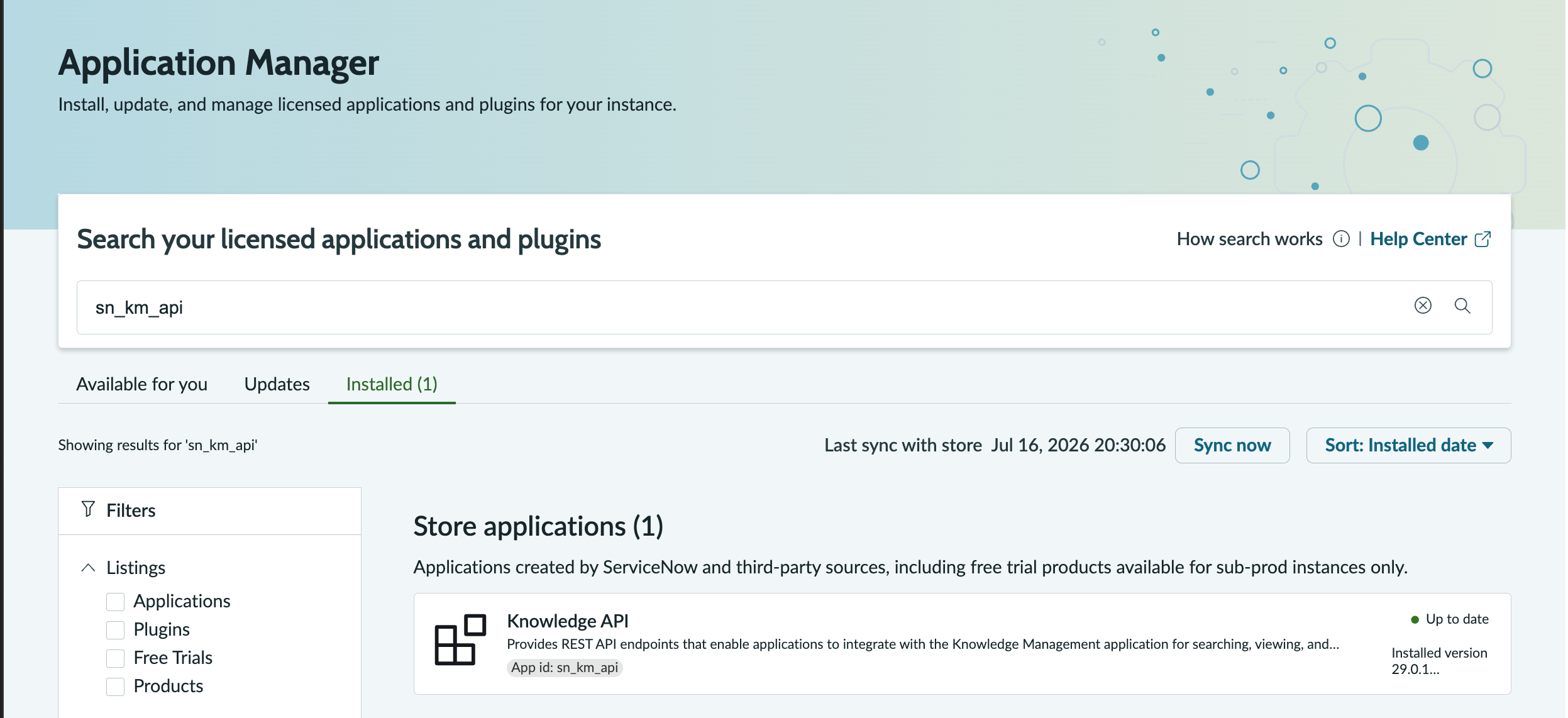Click Showing results for 'sn_km_api' text
The width and height of the screenshot is (1568, 718).
(x=158, y=445)
